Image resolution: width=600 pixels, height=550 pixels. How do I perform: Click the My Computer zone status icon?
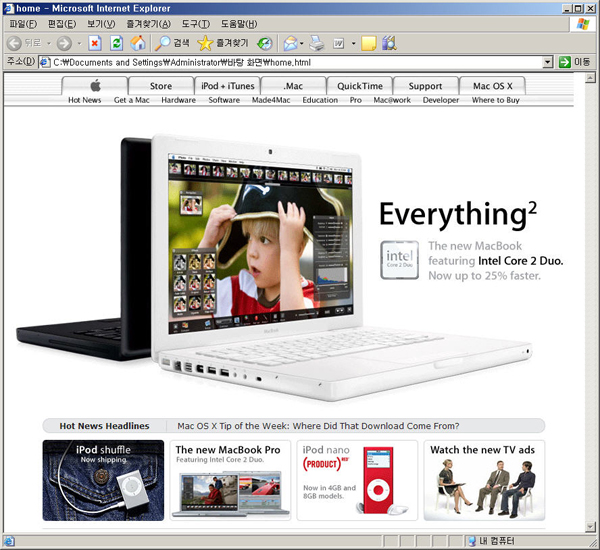pyautogui.click(x=472, y=541)
